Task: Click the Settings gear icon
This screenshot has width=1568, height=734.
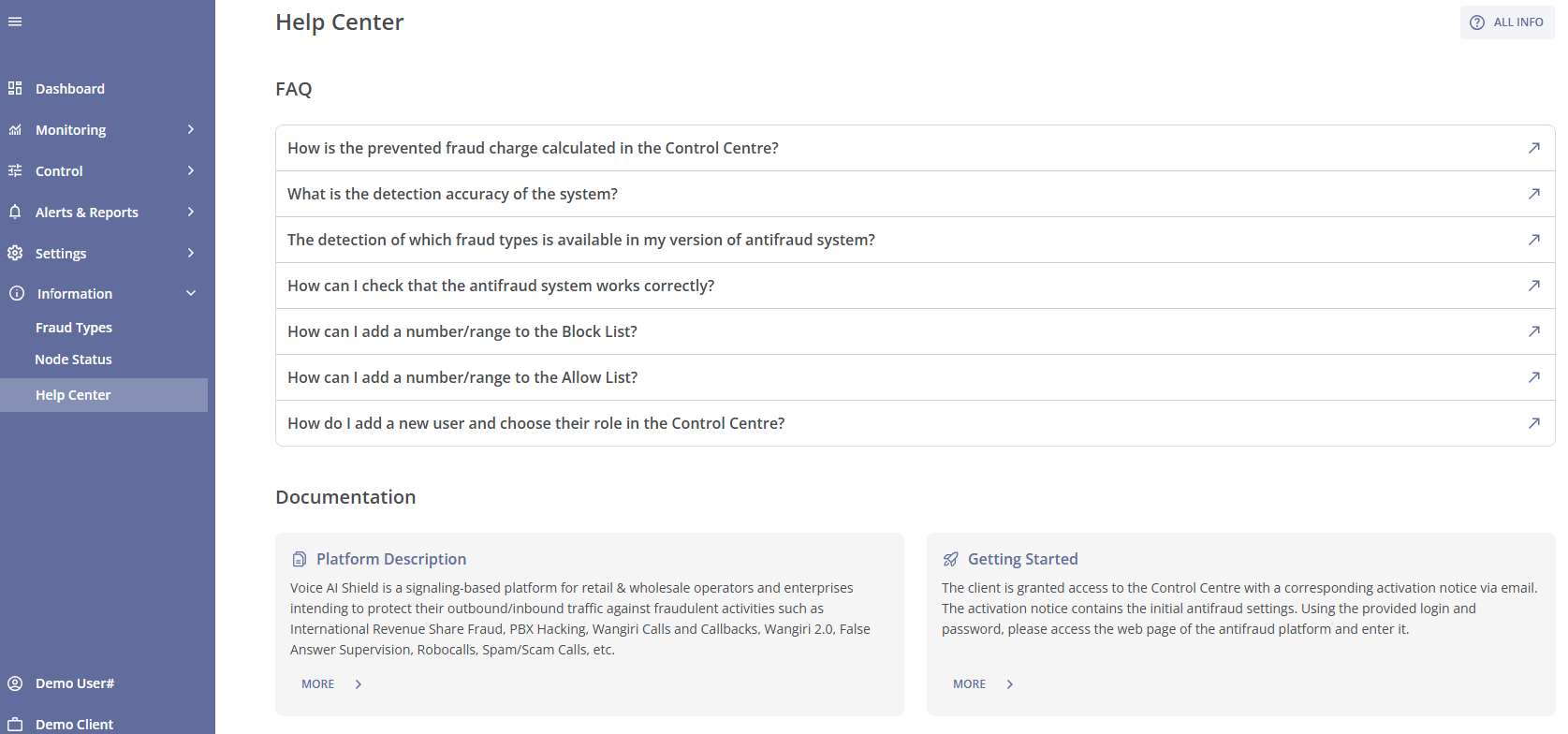Action: click(15, 253)
